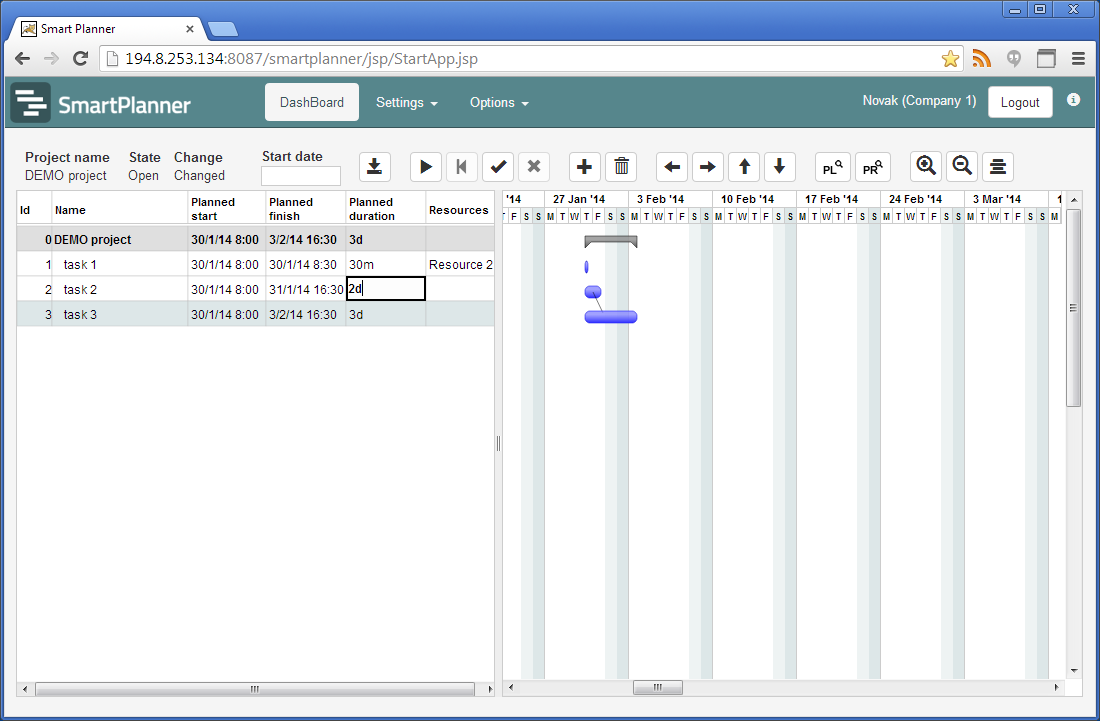The image size is (1100, 721).
Task: Reload the page in browser
Action: click(81, 59)
